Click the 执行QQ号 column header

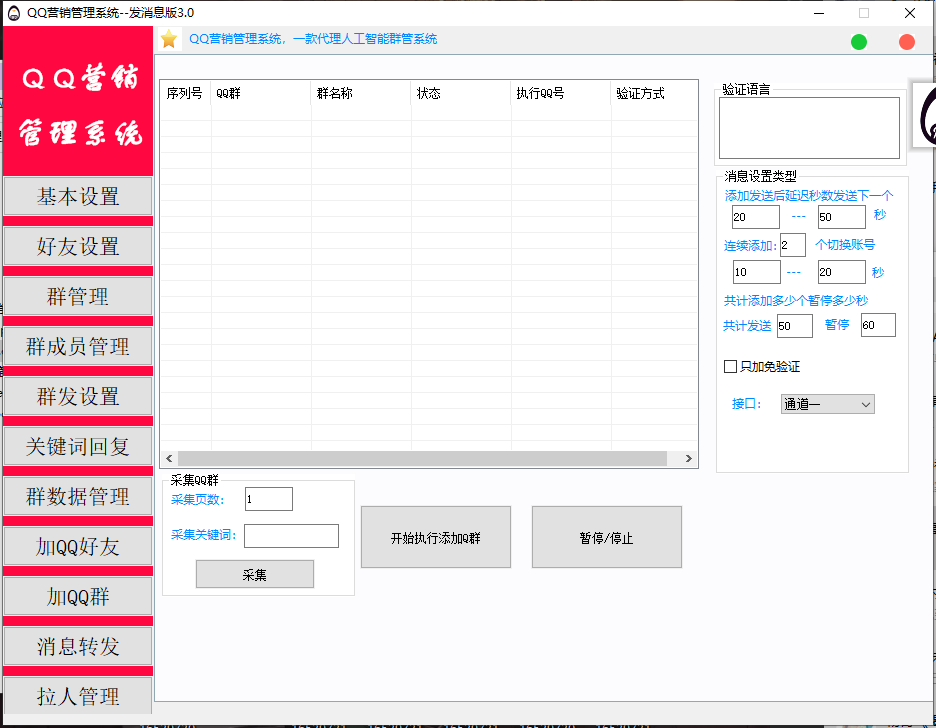[x=561, y=93]
